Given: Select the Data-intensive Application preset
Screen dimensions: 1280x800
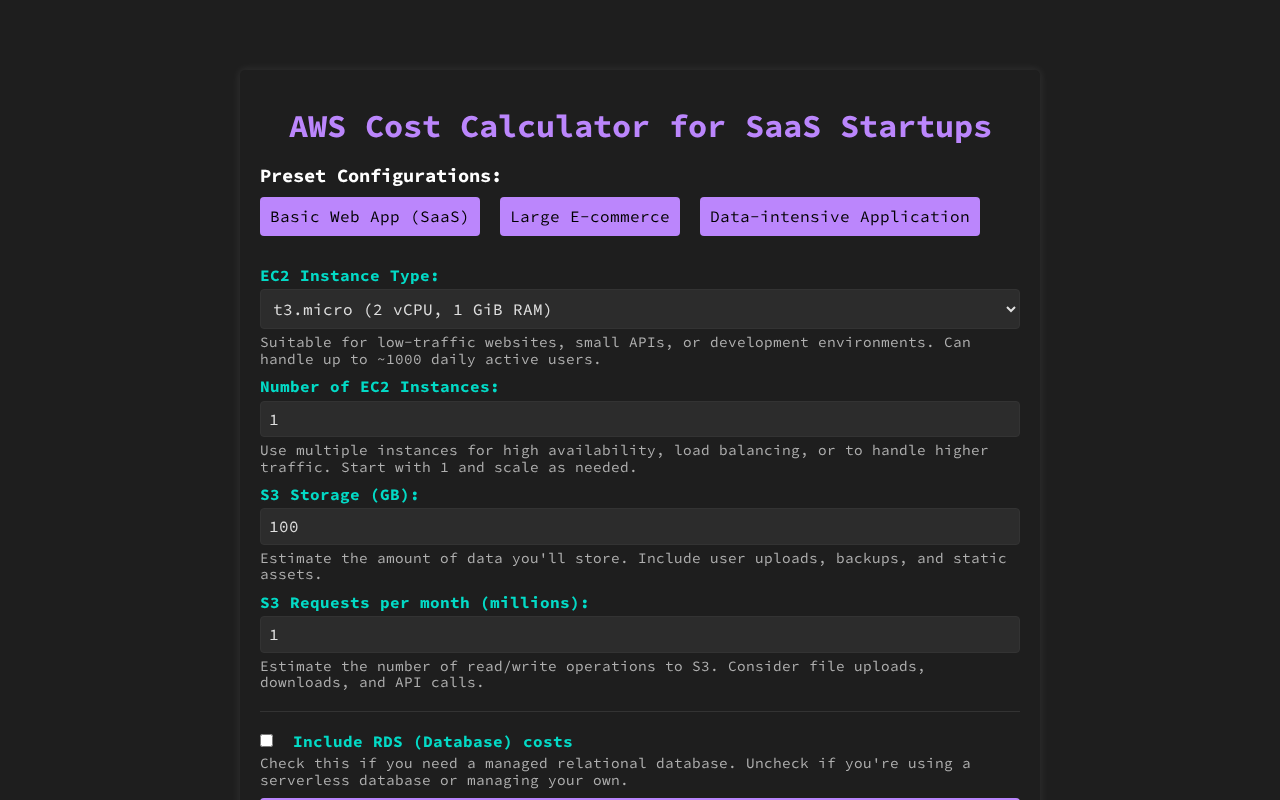Looking at the screenshot, I should pos(839,217).
